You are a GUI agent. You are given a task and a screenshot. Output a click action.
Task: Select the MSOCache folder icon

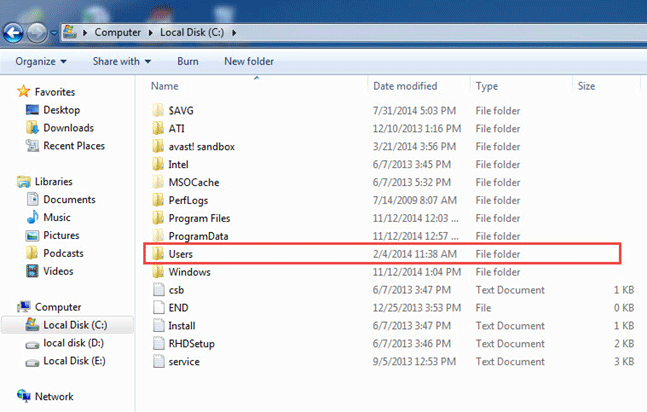click(158, 182)
